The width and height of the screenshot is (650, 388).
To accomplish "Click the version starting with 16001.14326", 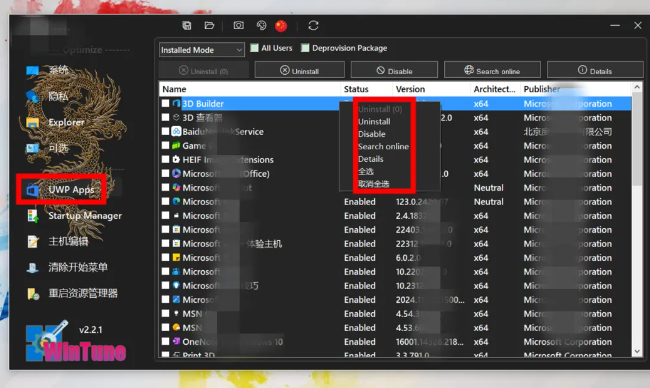I will tap(429, 342).
